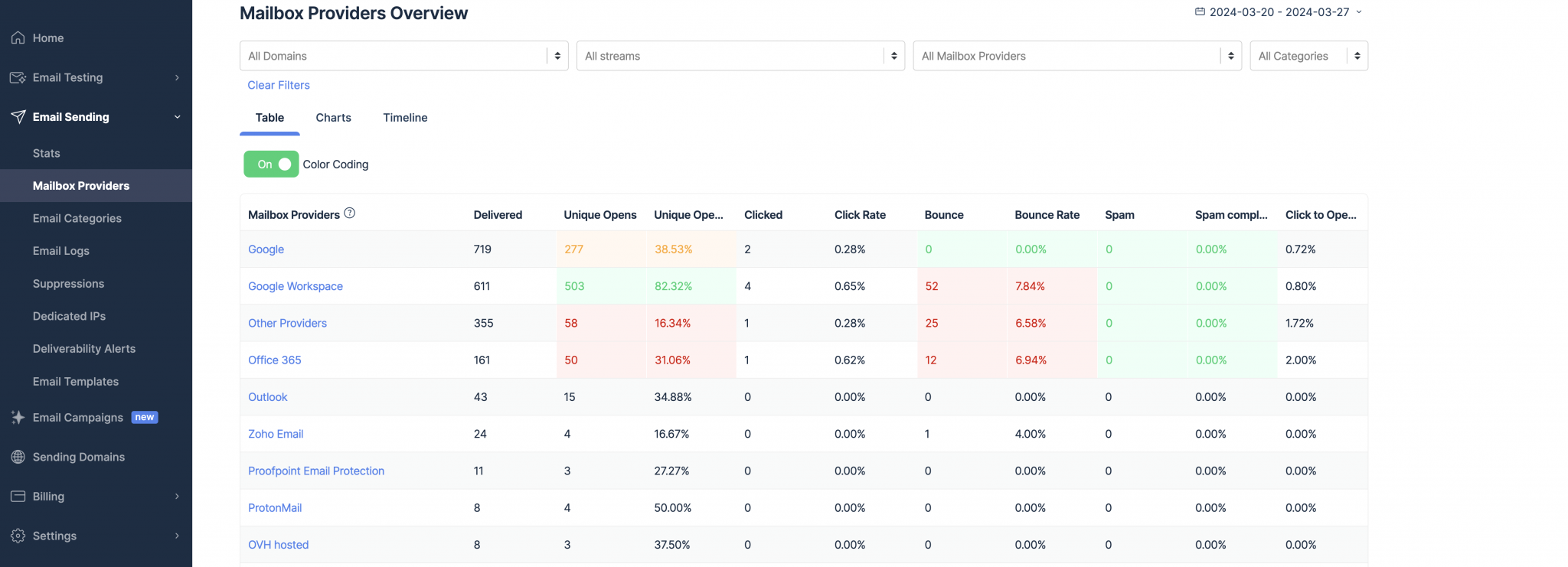The image size is (1568, 567).
Task: Open the All Domains dropdown
Action: pos(403,56)
